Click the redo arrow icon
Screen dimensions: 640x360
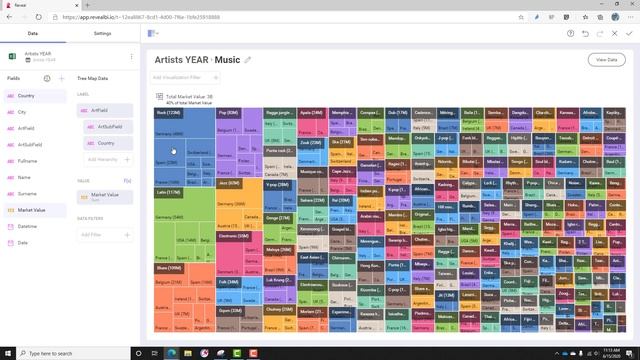tap(600, 33)
